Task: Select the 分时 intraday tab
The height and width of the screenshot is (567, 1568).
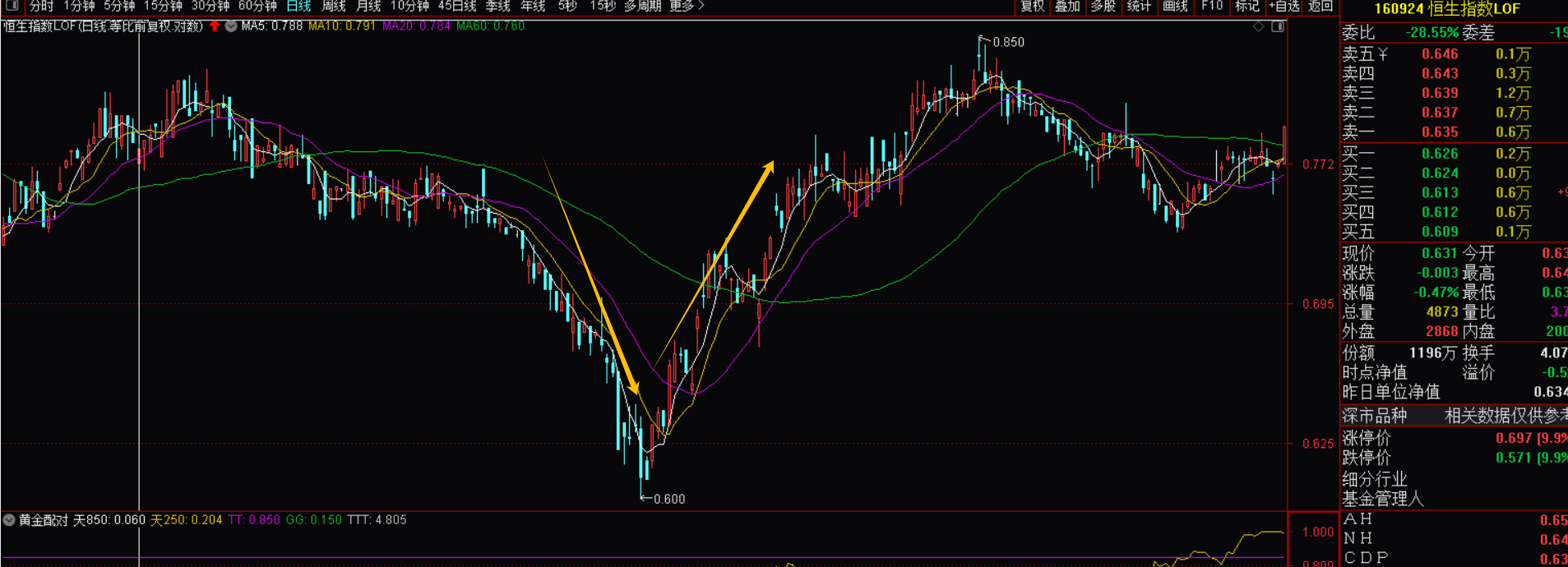Action: point(41,7)
